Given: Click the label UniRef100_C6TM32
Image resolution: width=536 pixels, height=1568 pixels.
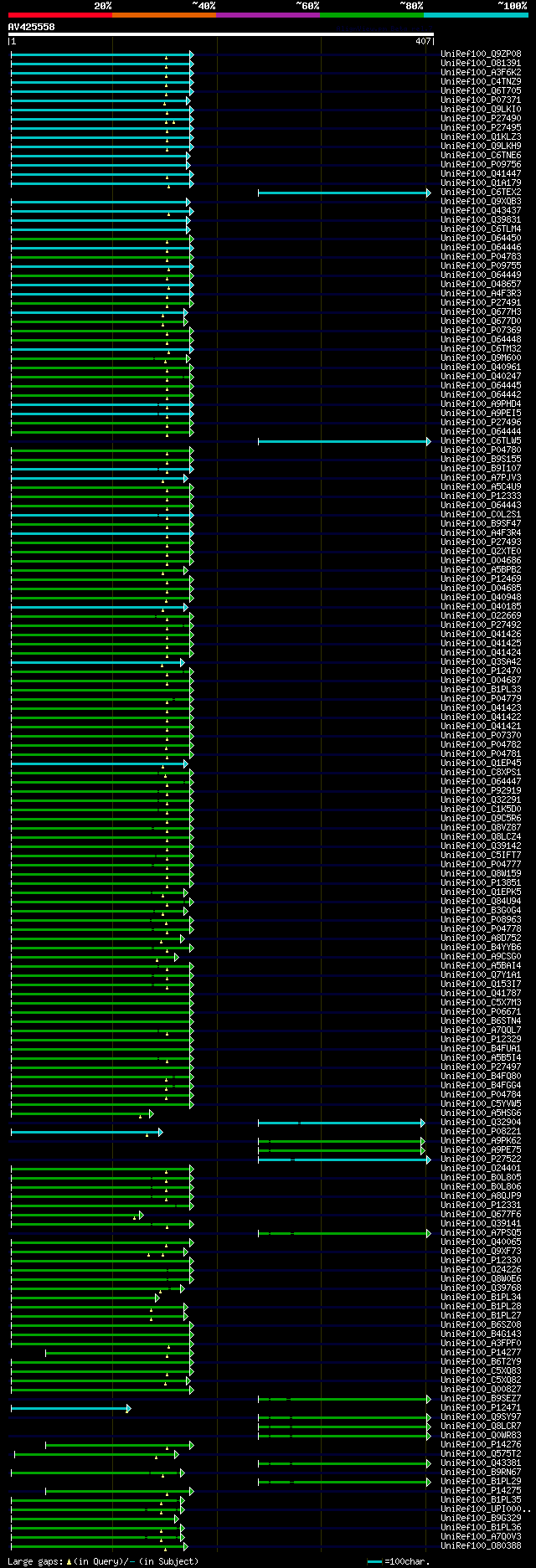Looking at the screenshot, I should point(481,349).
